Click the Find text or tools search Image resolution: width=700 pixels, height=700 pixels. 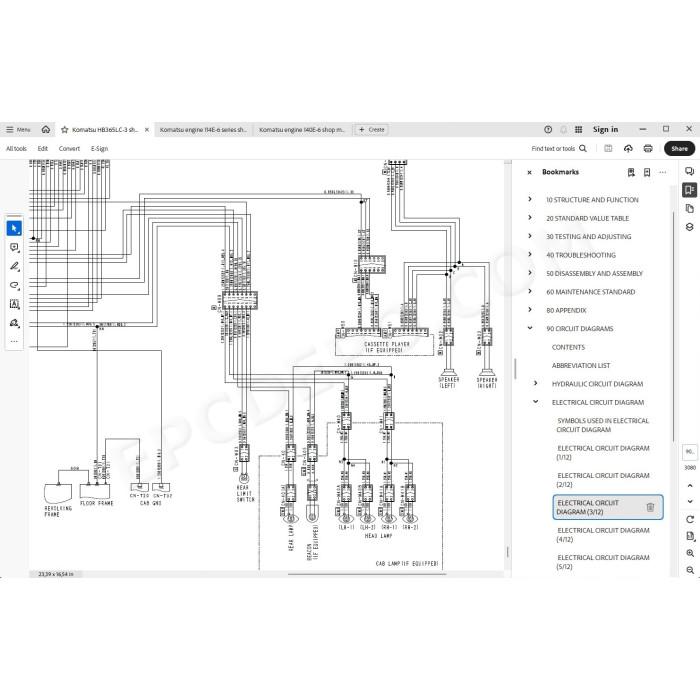[559, 149]
